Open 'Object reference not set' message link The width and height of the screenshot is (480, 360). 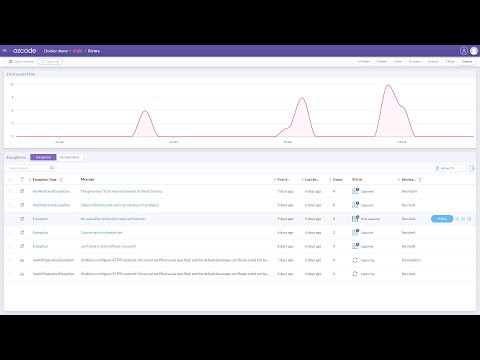pos(120,205)
